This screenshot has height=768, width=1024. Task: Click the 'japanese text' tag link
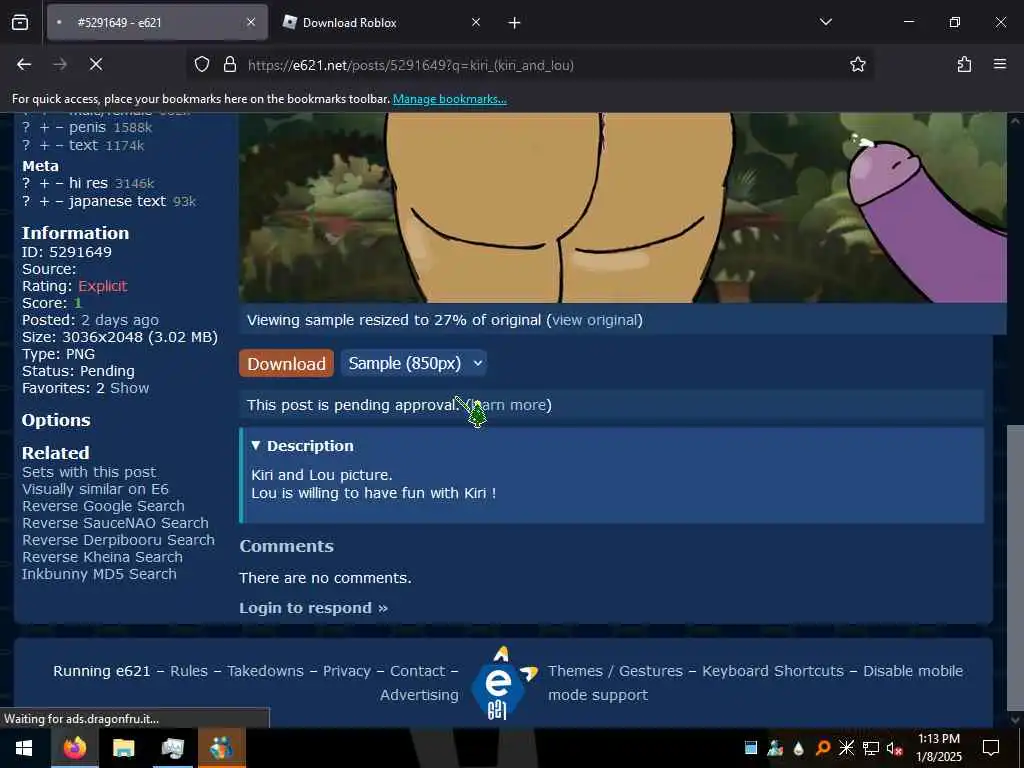click(118, 201)
